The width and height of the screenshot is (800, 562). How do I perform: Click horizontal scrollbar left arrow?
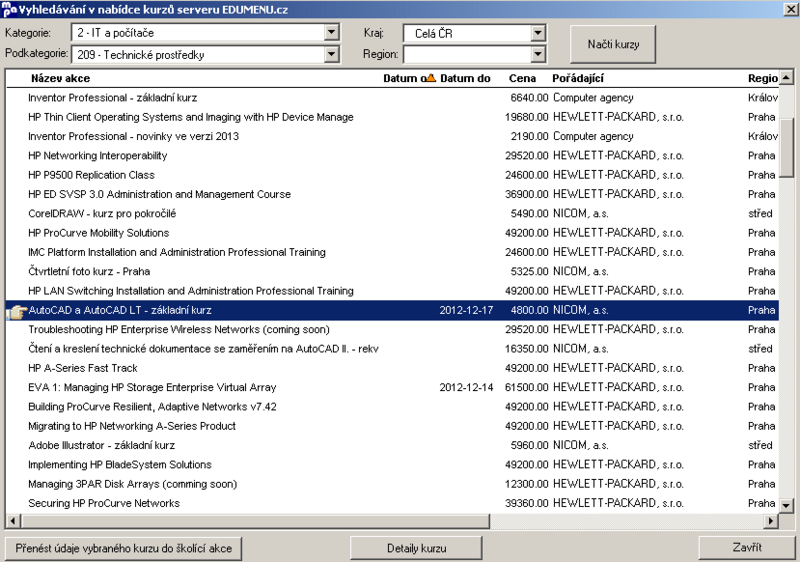pyautogui.click(x=13, y=521)
